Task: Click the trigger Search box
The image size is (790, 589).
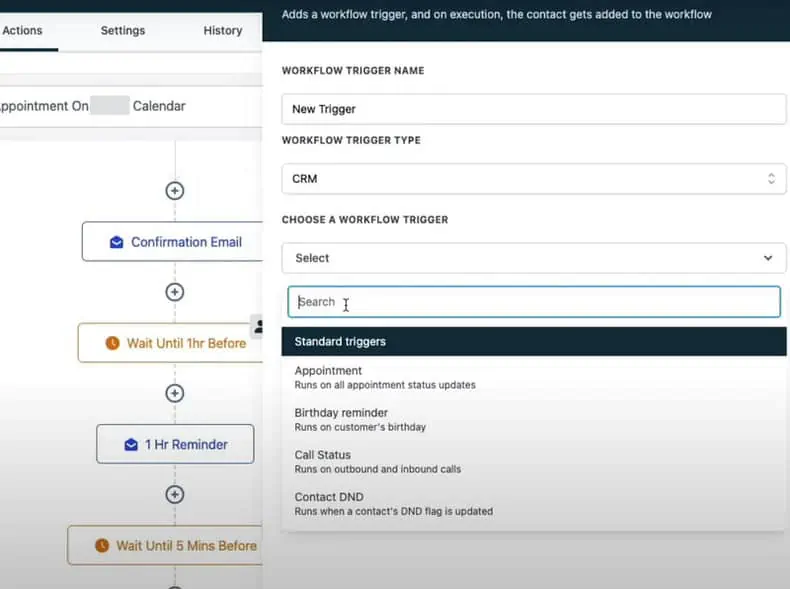Action: (x=534, y=302)
